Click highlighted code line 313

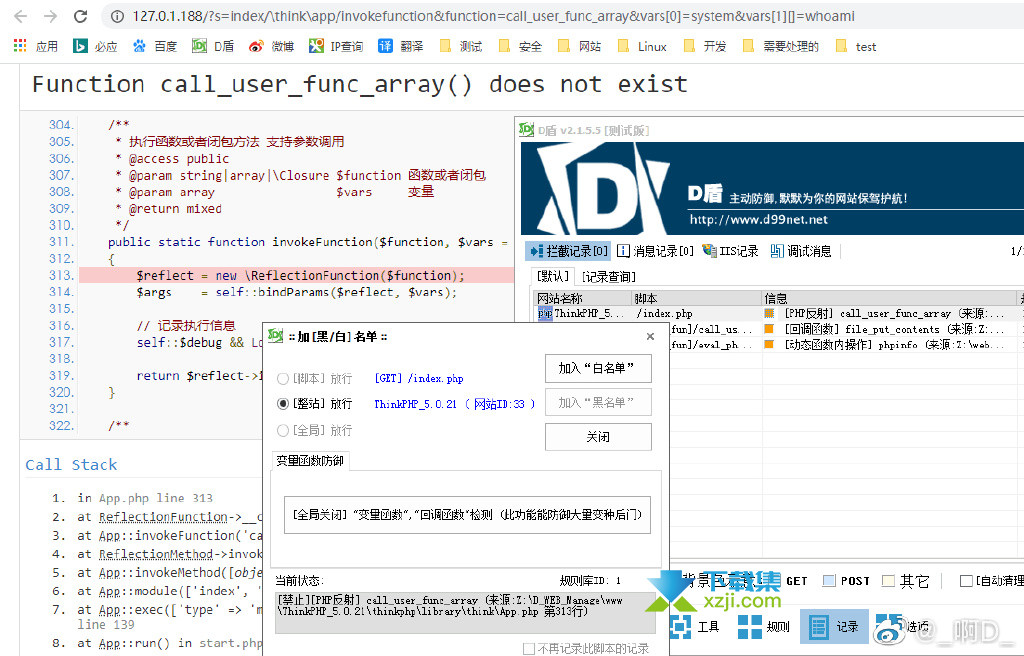click(x=296, y=275)
